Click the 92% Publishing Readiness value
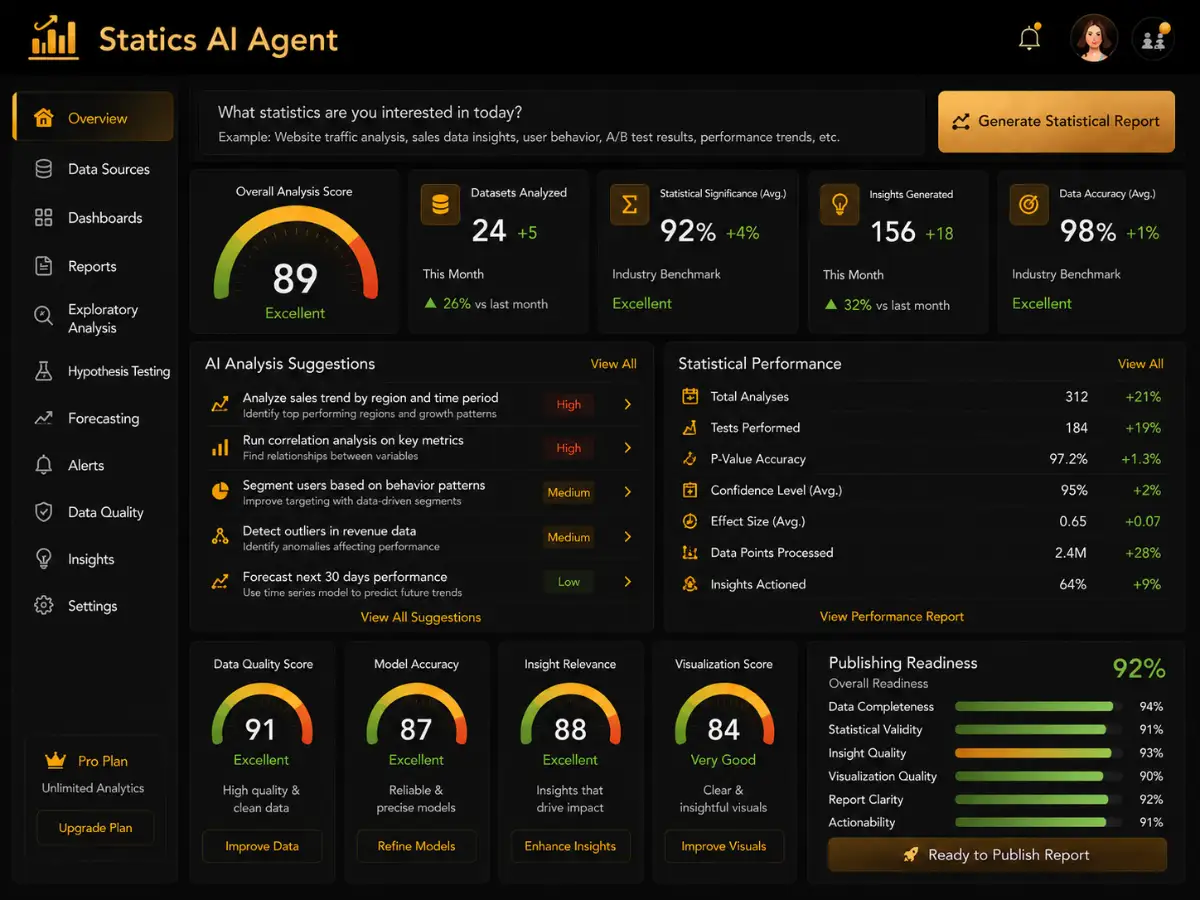 (1139, 668)
